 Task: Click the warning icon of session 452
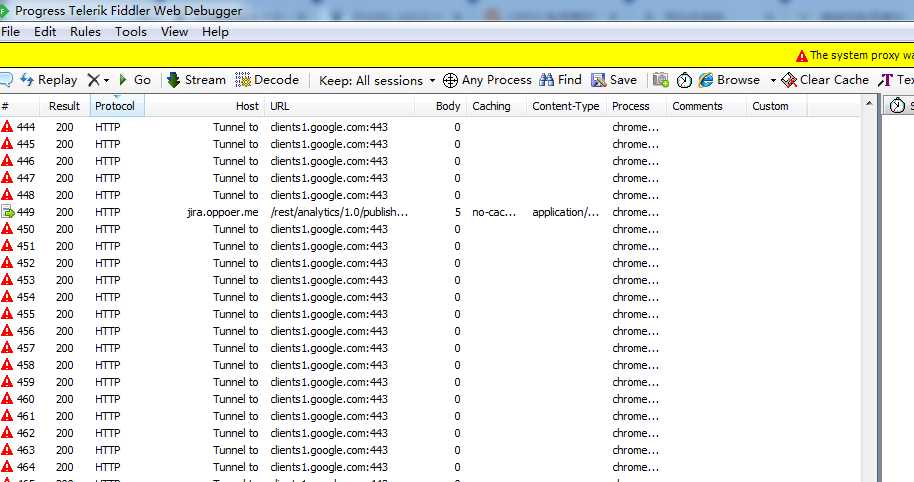7,262
